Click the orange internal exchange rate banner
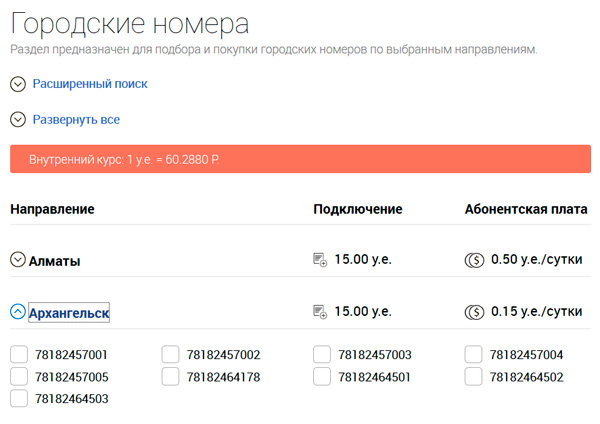 (x=300, y=160)
